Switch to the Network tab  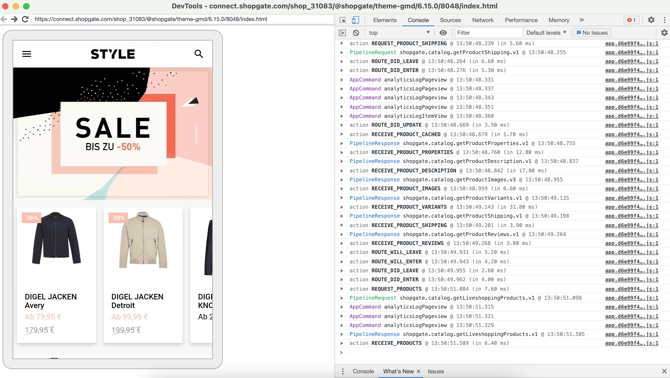point(483,20)
